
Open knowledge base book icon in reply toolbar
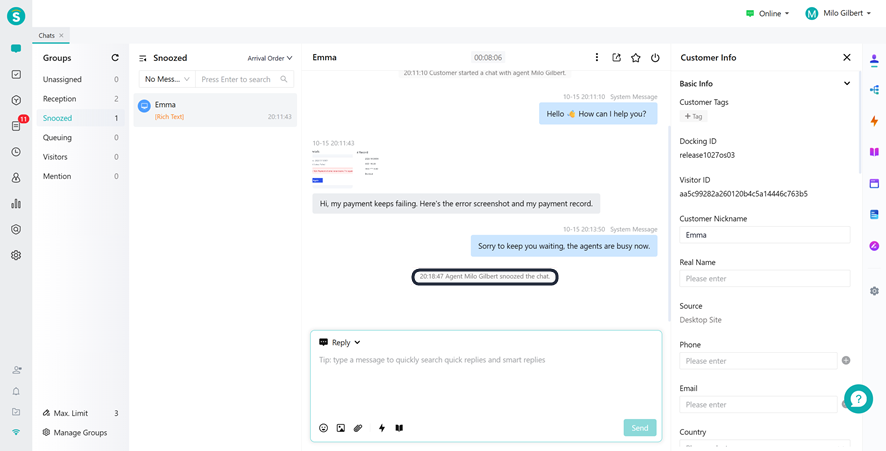pos(399,428)
